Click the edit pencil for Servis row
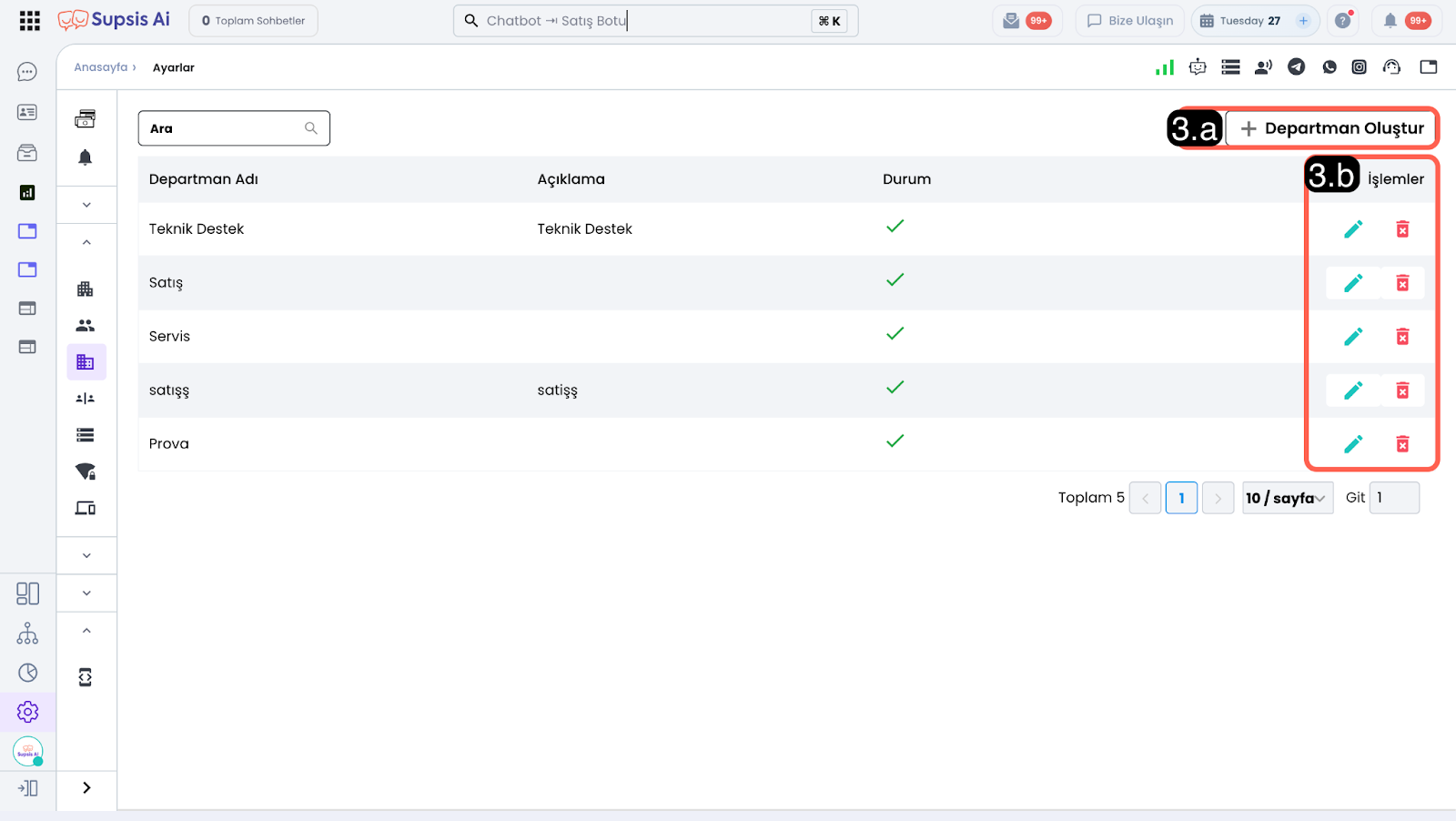1456x821 pixels. click(x=1353, y=337)
